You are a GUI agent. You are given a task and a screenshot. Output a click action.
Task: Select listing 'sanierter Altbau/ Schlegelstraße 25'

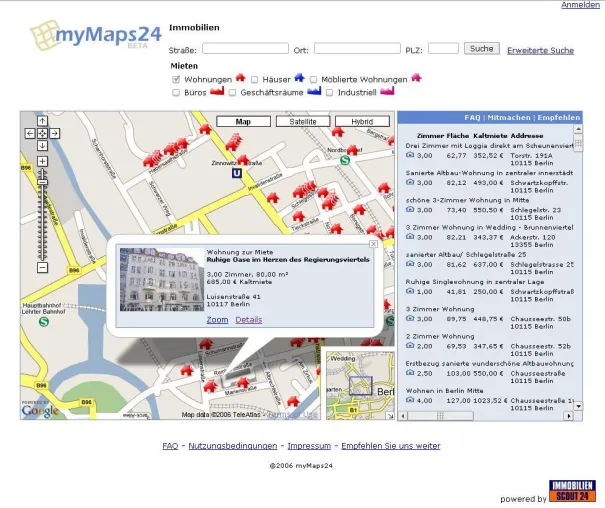(466, 255)
